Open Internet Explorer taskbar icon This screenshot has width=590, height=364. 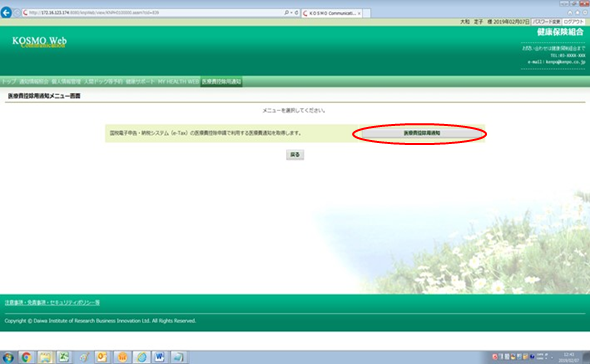point(141,356)
